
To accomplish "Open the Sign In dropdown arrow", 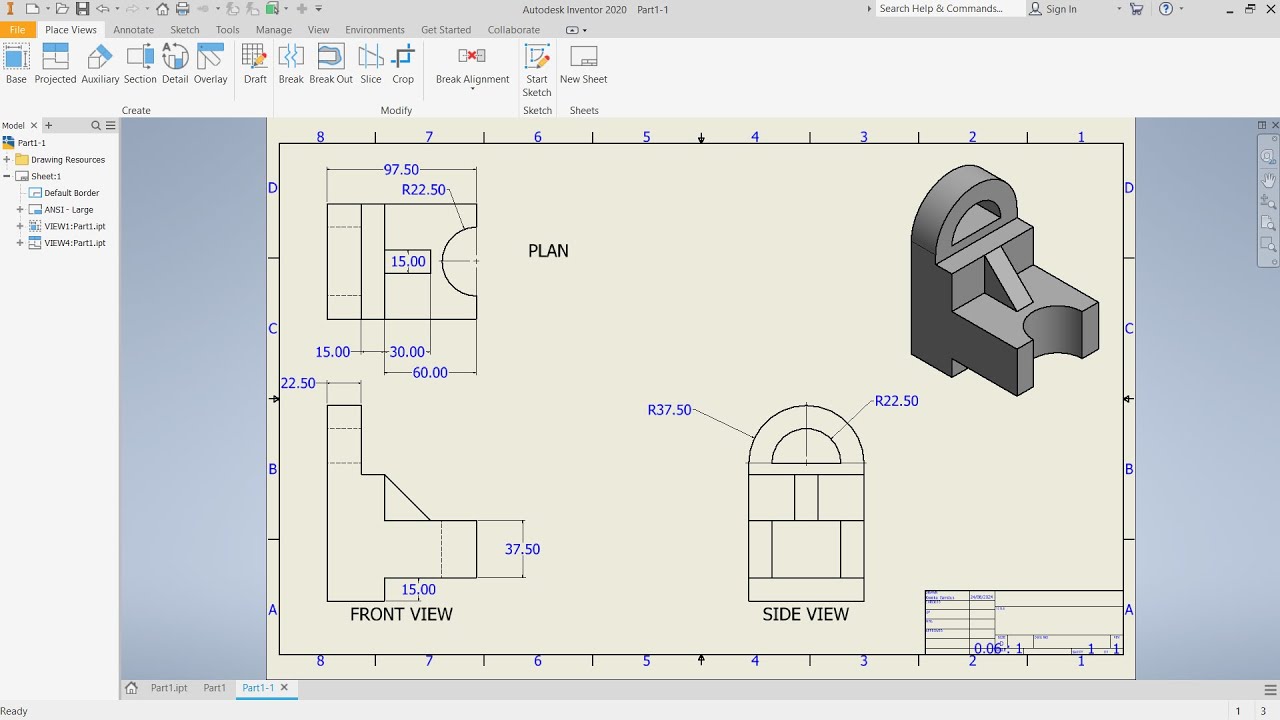I will click(1119, 9).
